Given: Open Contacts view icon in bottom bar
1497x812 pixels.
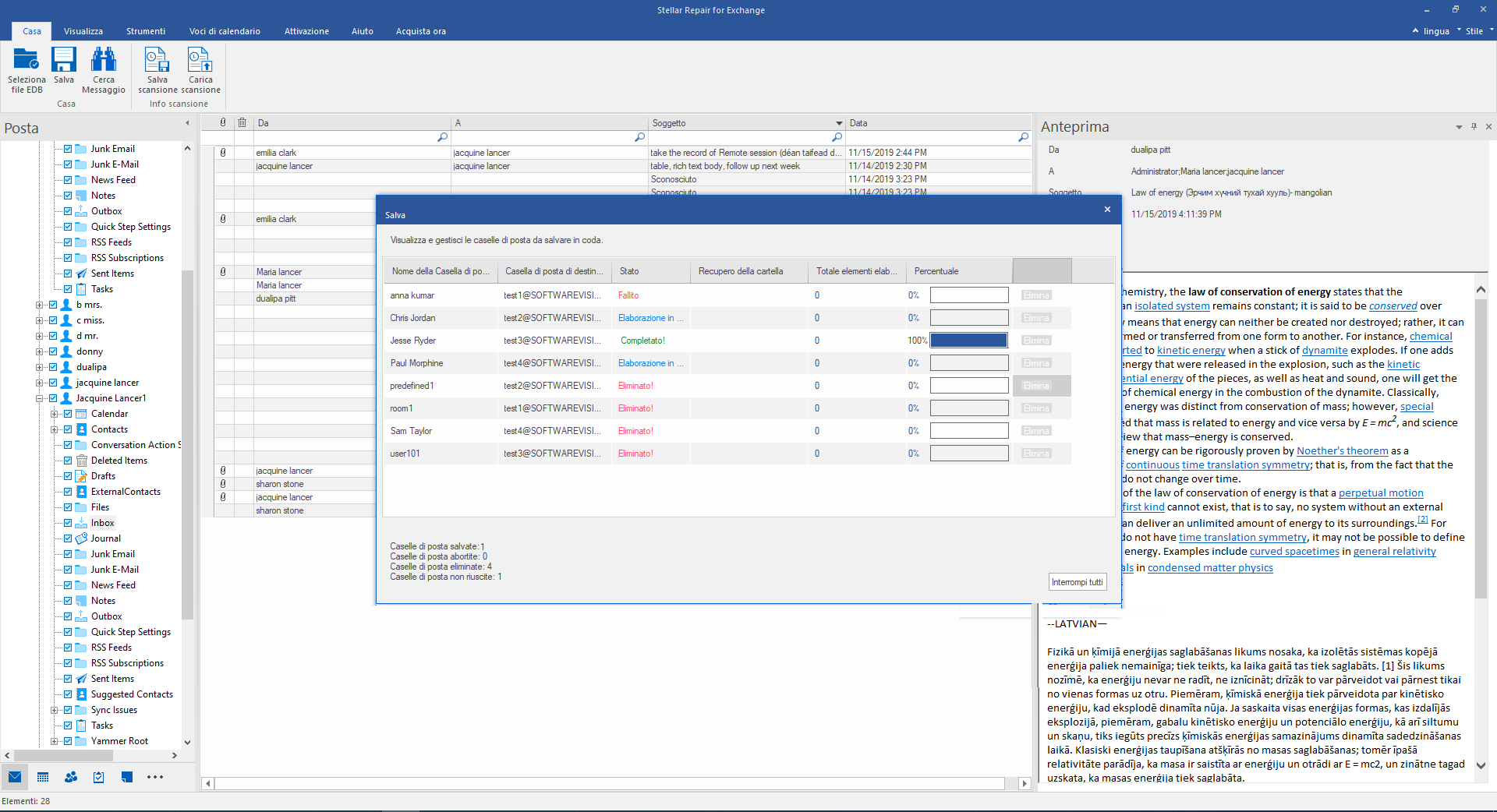Looking at the screenshot, I should tap(71, 777).
